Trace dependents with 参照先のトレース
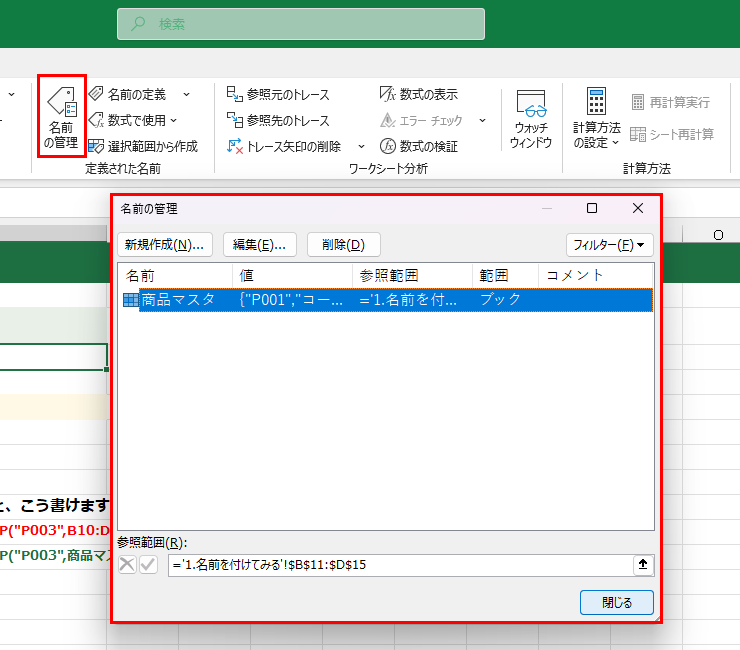Image resolution: width=740 pixels, height=650 pixels. coord(278,120)
